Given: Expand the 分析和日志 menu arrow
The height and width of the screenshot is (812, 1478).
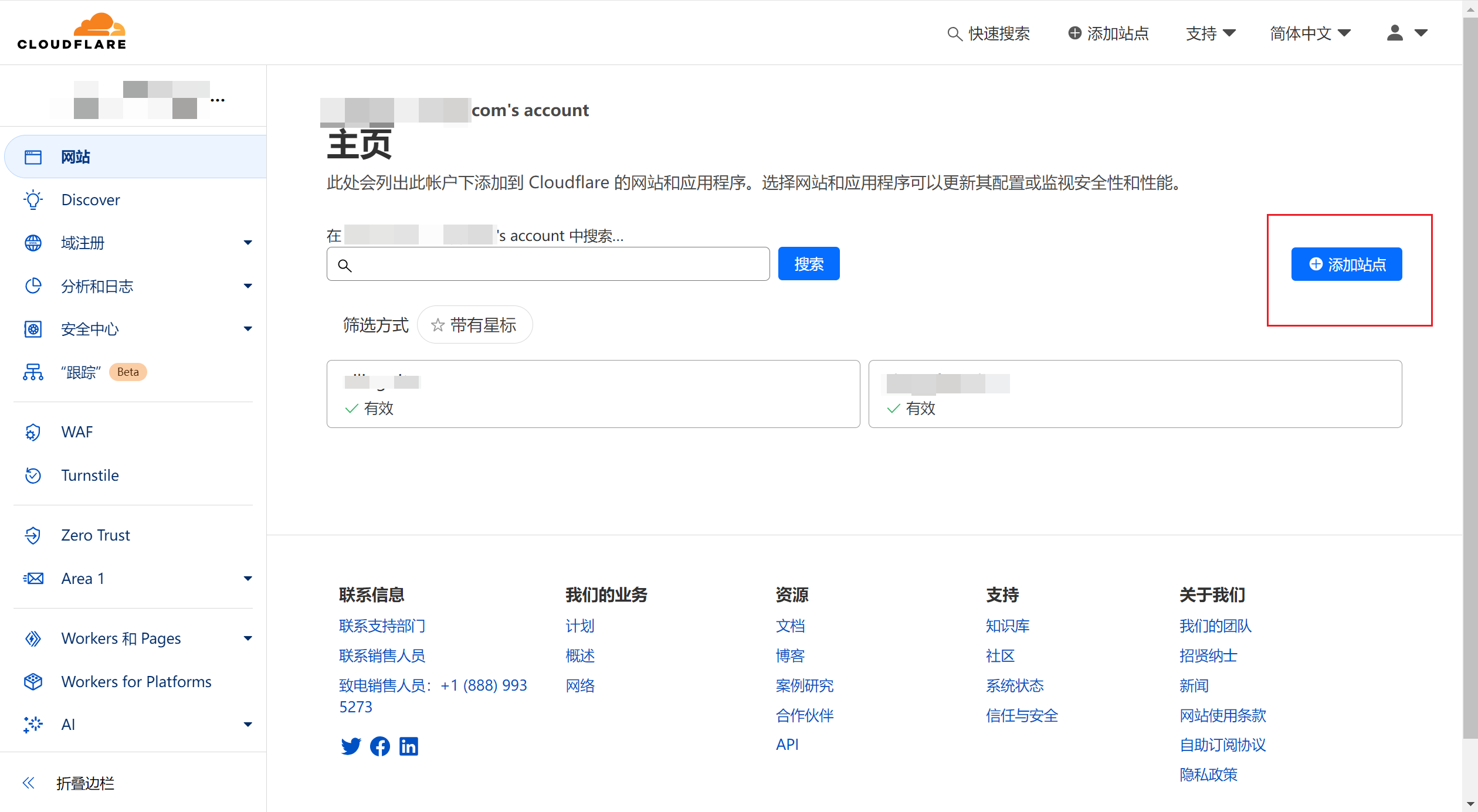Looking at the screenshot, I should [x=248, y=286].
